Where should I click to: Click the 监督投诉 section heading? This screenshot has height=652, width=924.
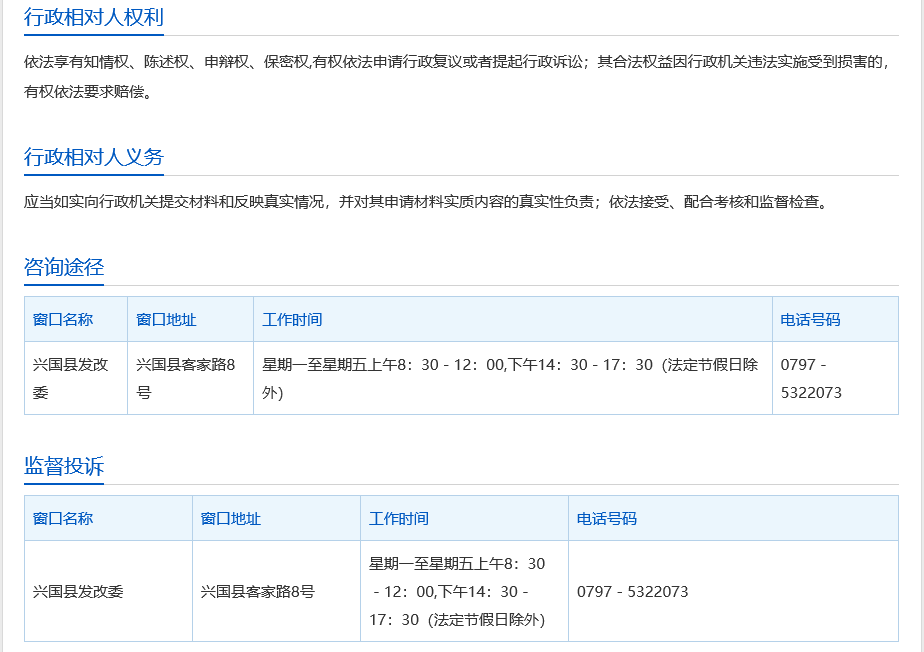[64, 467]
